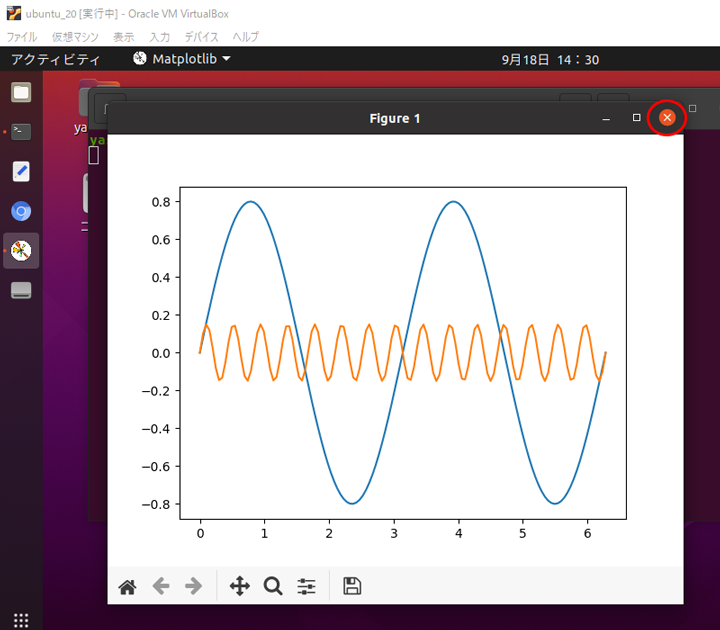
Task: Click the orange high-frequency curve's first peak
Action: 207,326
